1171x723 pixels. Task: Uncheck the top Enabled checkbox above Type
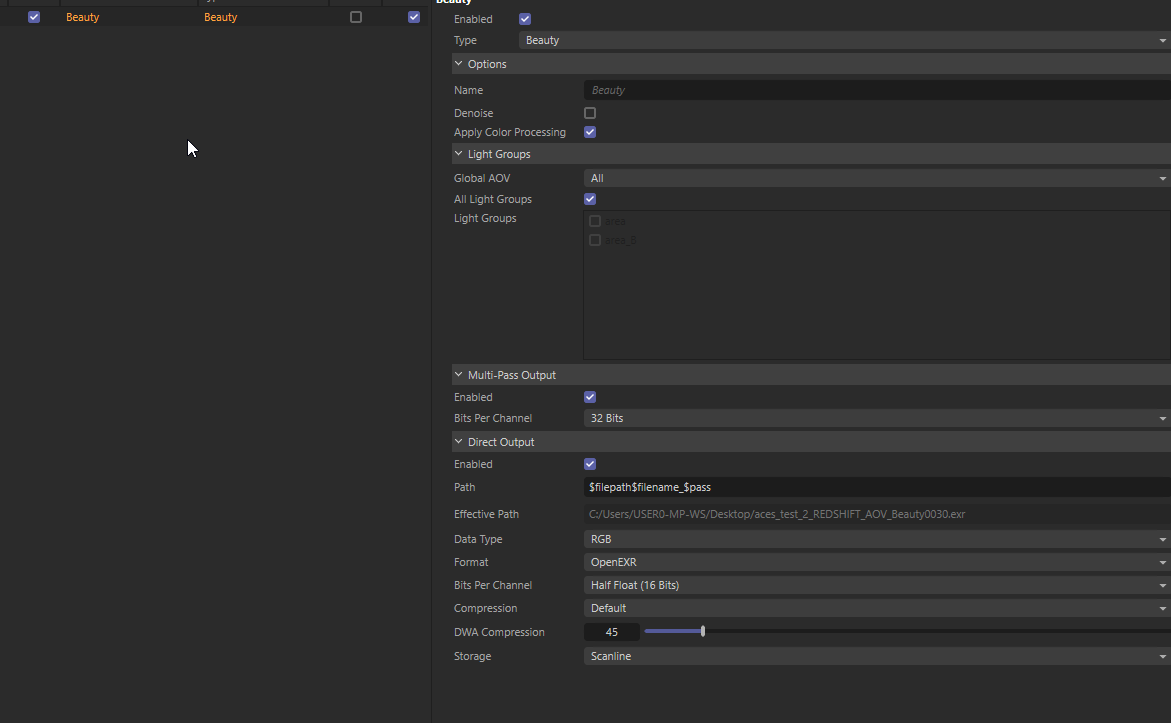(525, 19)
